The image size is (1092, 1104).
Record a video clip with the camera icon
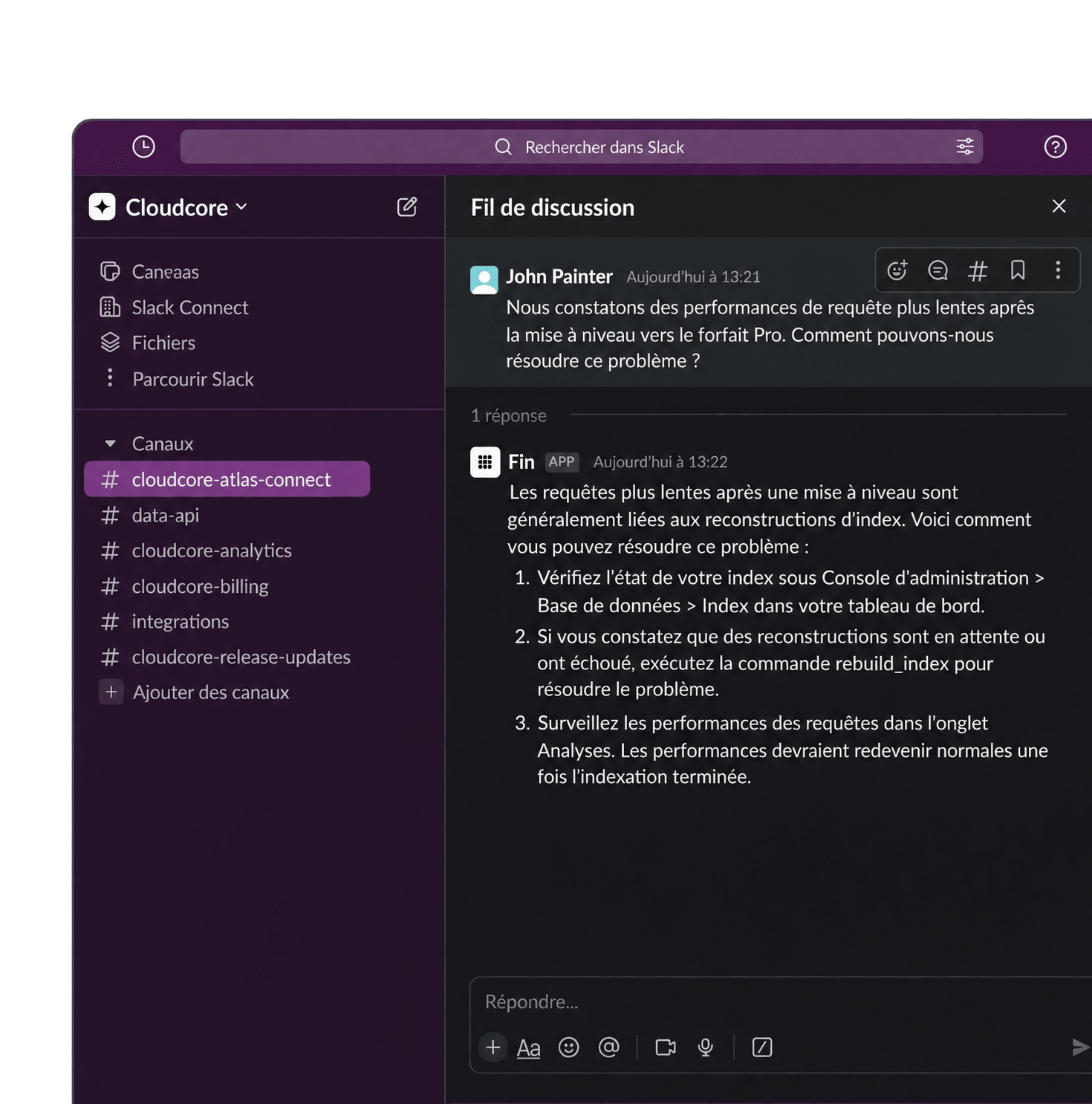click(666, 1048)
